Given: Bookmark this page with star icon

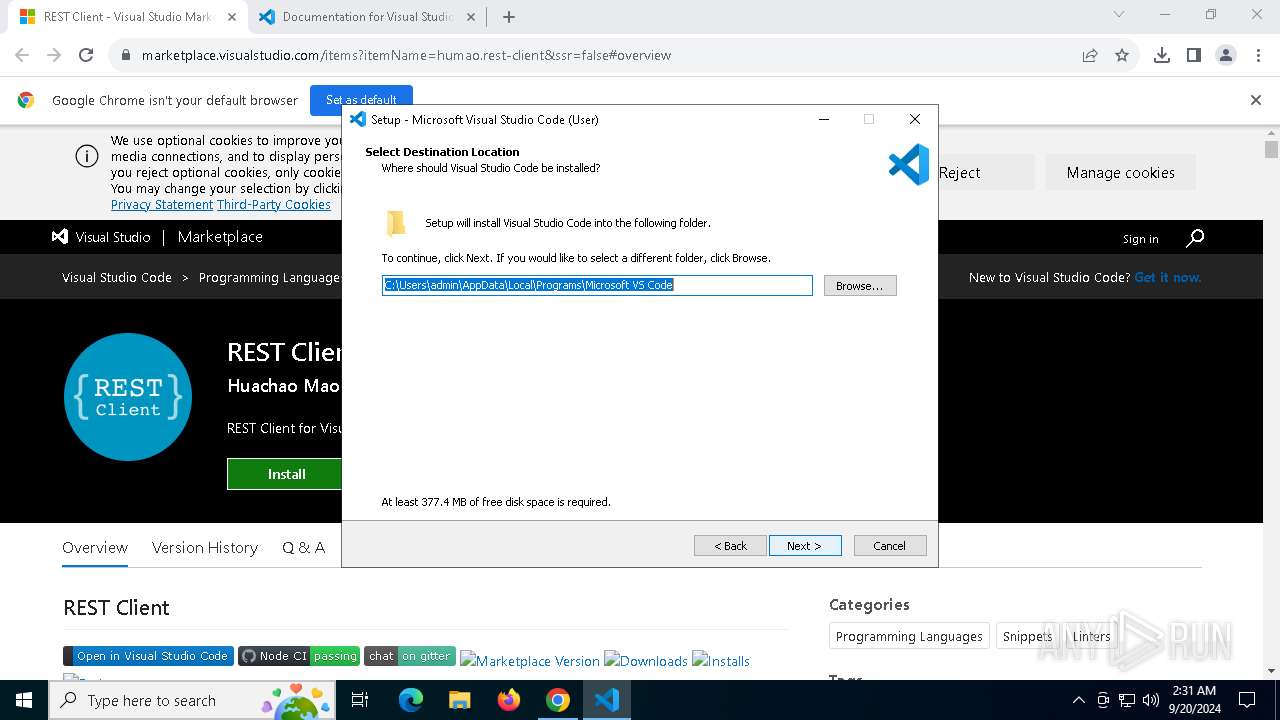Looking at the screenshot, I should tap(1122, 56).
